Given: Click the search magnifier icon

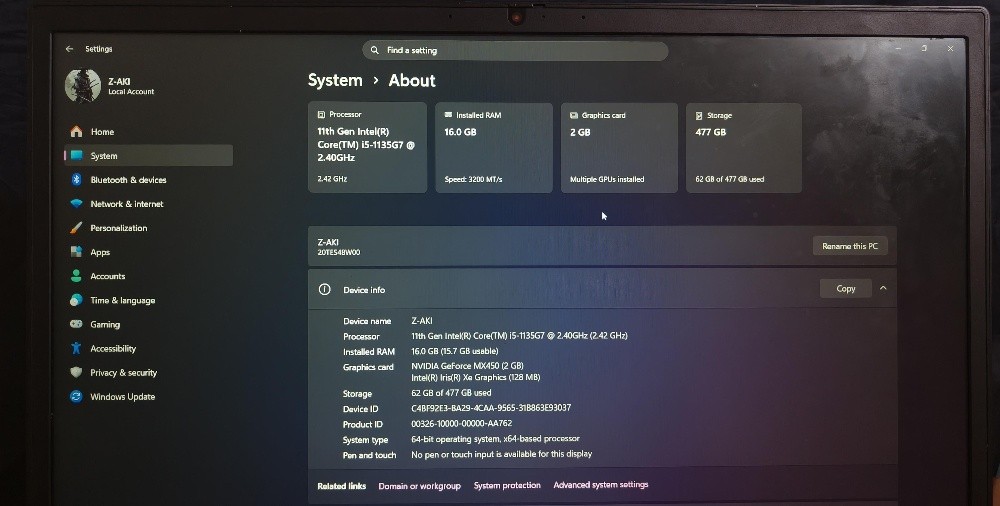Looking at the screenshot, I should 375,50.
